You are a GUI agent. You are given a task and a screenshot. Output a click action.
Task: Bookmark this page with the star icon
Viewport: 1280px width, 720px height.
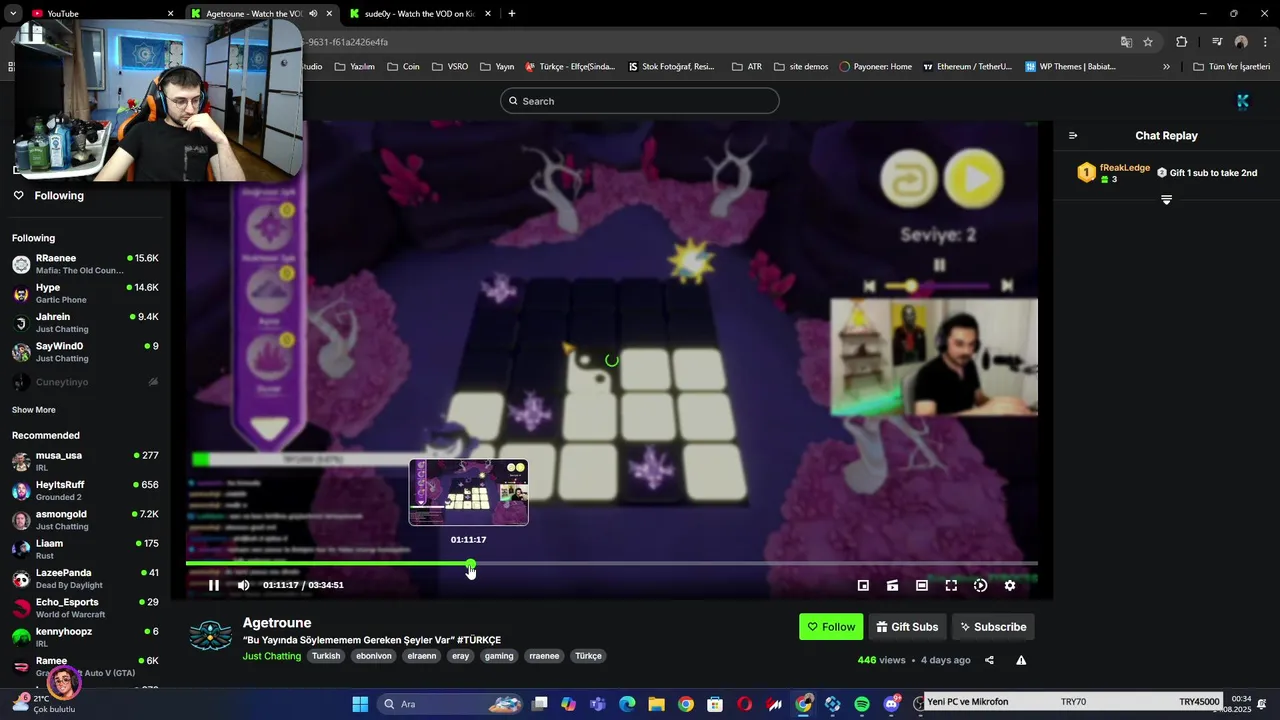(x=1148, y=42)
